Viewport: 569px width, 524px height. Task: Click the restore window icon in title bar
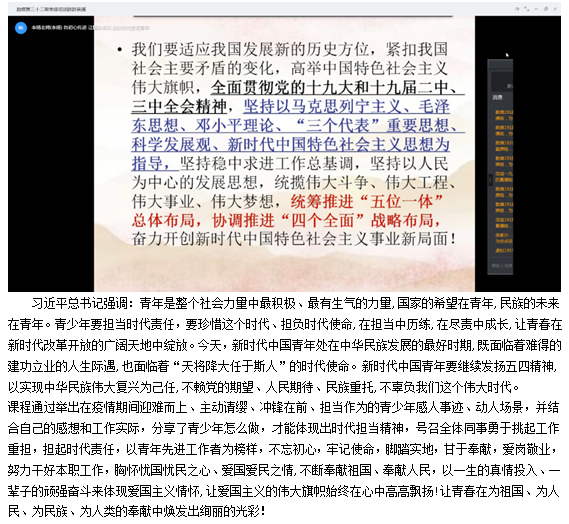[546, 9]
